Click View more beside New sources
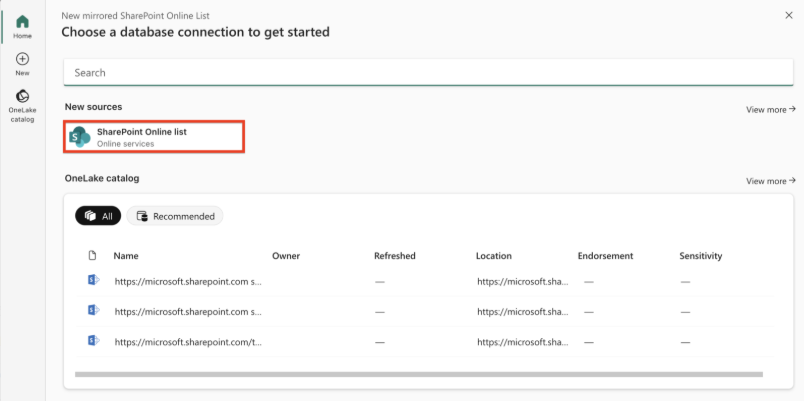The image size is (804, 401). coord(771,109)
